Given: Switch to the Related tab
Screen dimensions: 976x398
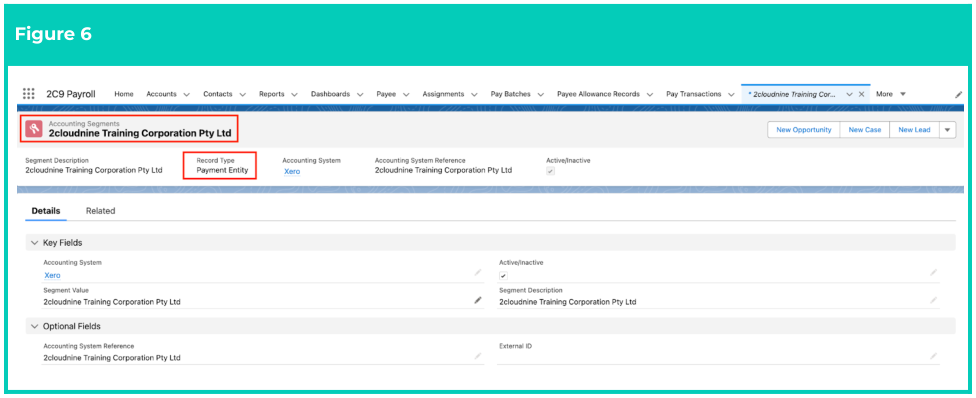Looking at the screenshot, I should 100,211.
